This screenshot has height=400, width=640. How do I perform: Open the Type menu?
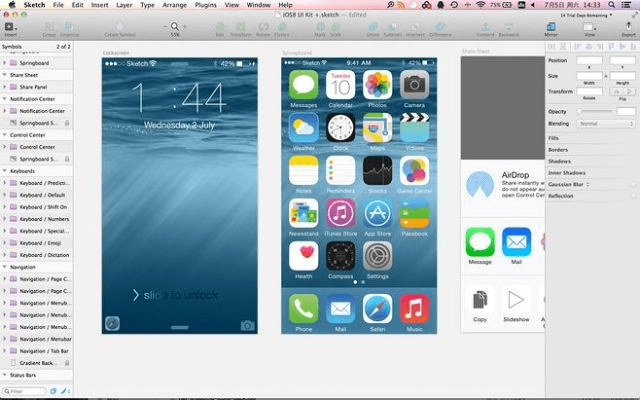tap(147, 5)
